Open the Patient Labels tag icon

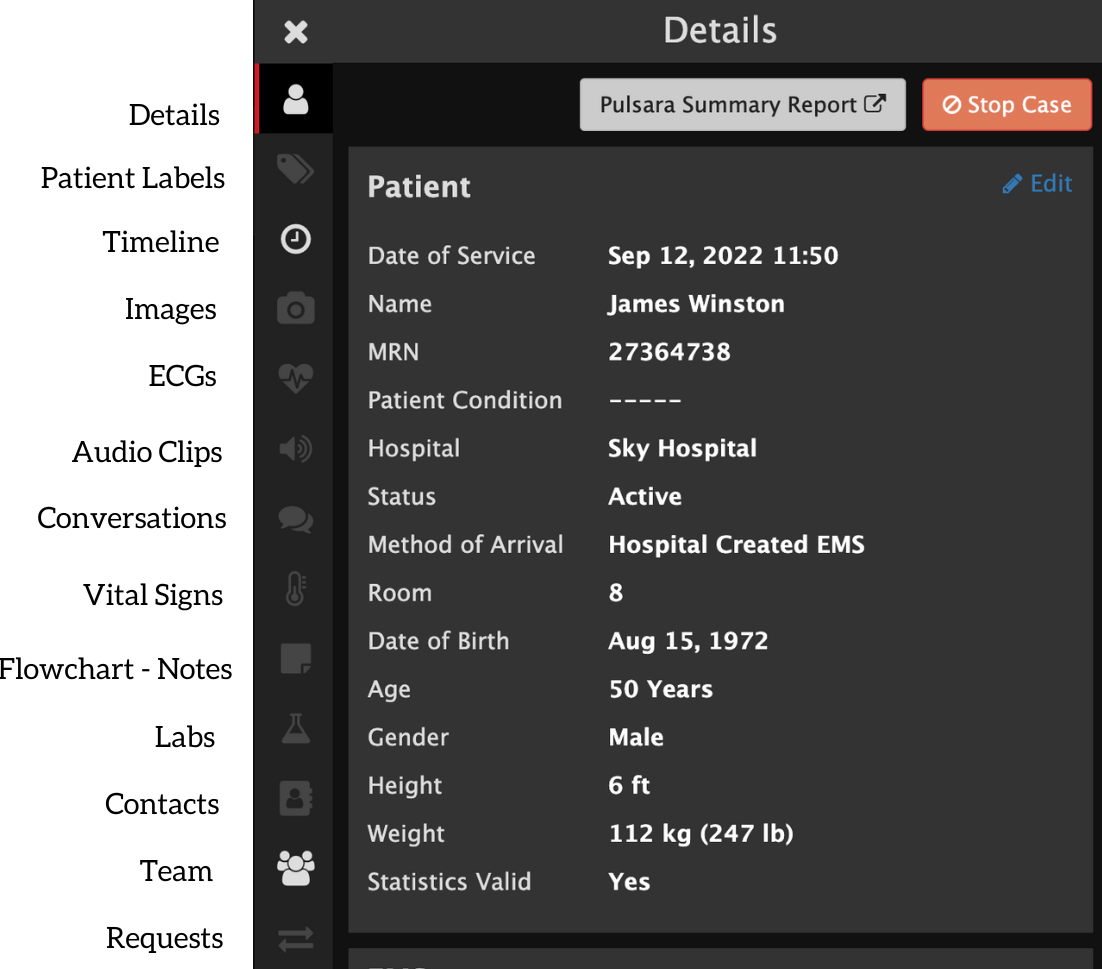pos(296,169)
